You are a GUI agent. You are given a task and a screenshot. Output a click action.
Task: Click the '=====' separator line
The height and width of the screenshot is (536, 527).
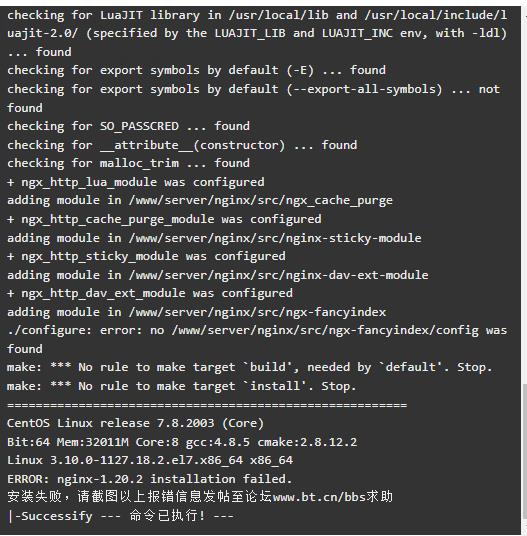207,405
